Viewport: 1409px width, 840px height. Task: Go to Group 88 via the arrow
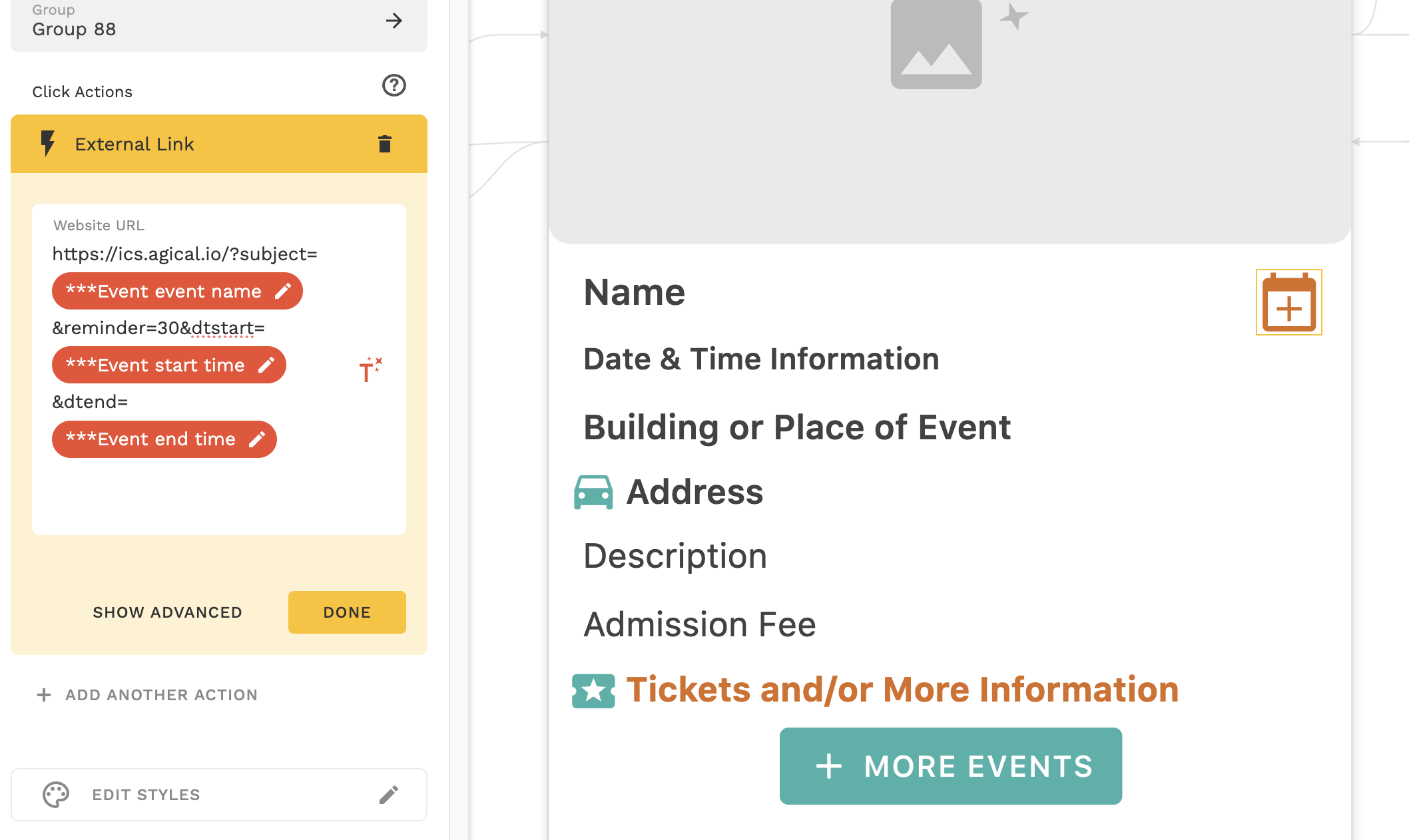pos(394,21)
